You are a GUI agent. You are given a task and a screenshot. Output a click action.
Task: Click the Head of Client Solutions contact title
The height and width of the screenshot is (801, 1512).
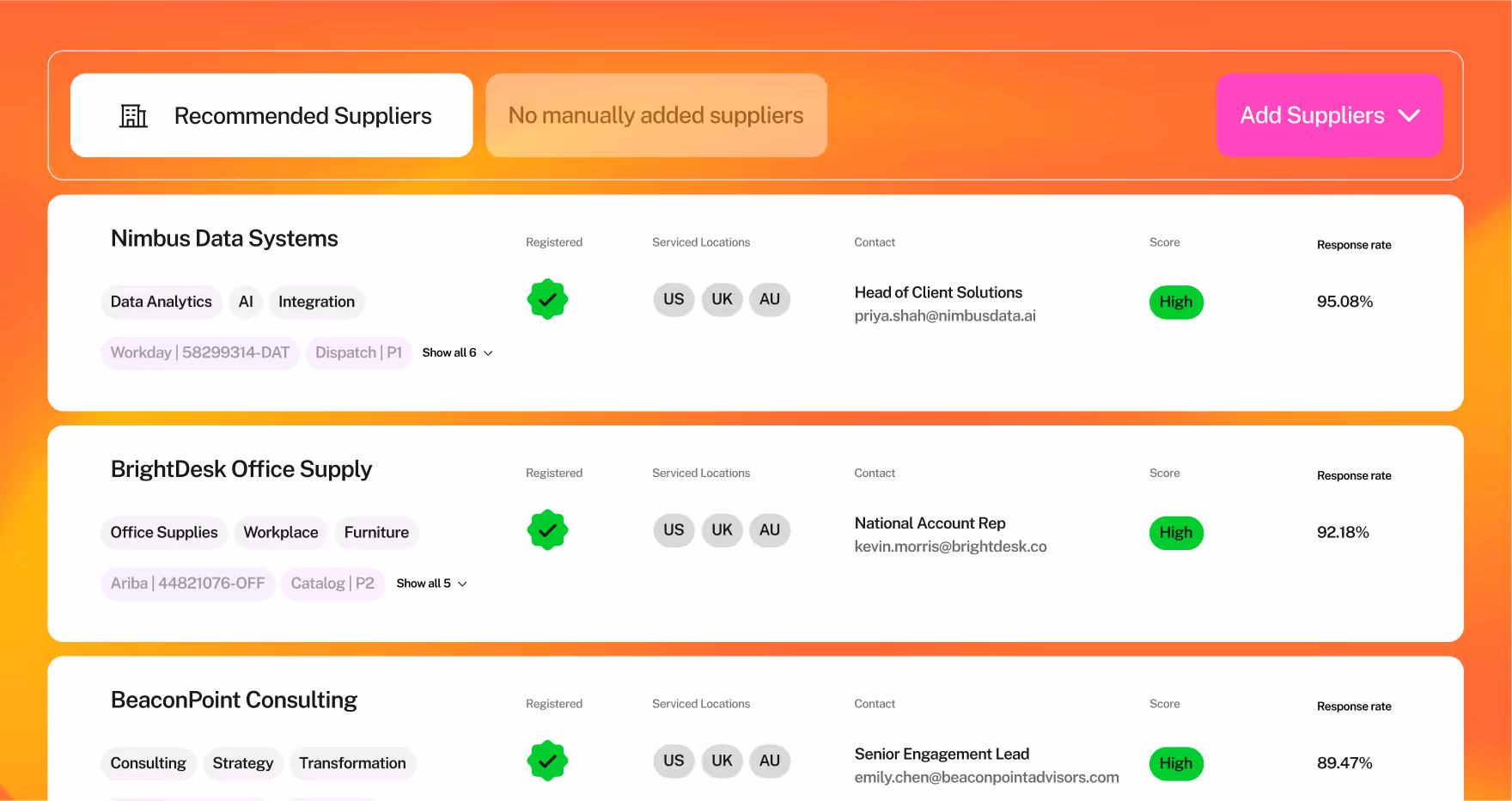point(938,293)
